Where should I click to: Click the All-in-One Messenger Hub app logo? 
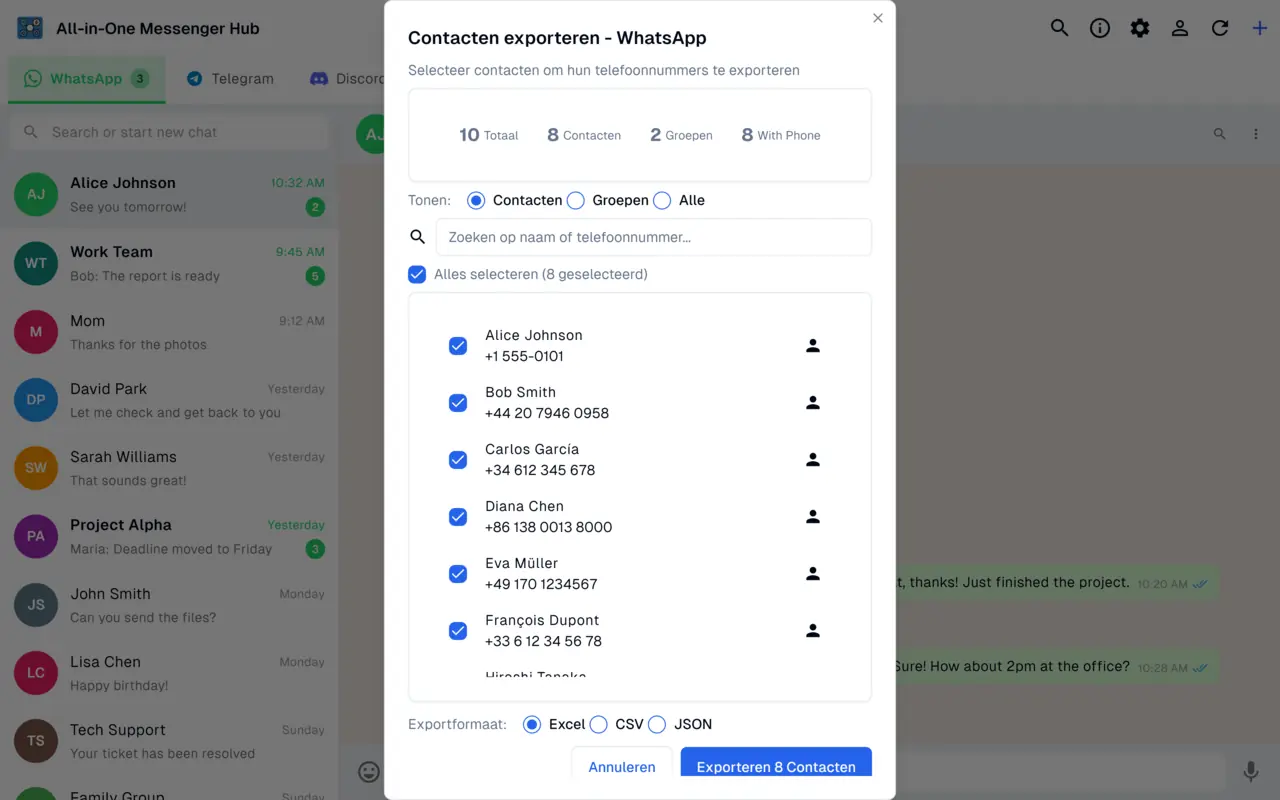point(30,28)
